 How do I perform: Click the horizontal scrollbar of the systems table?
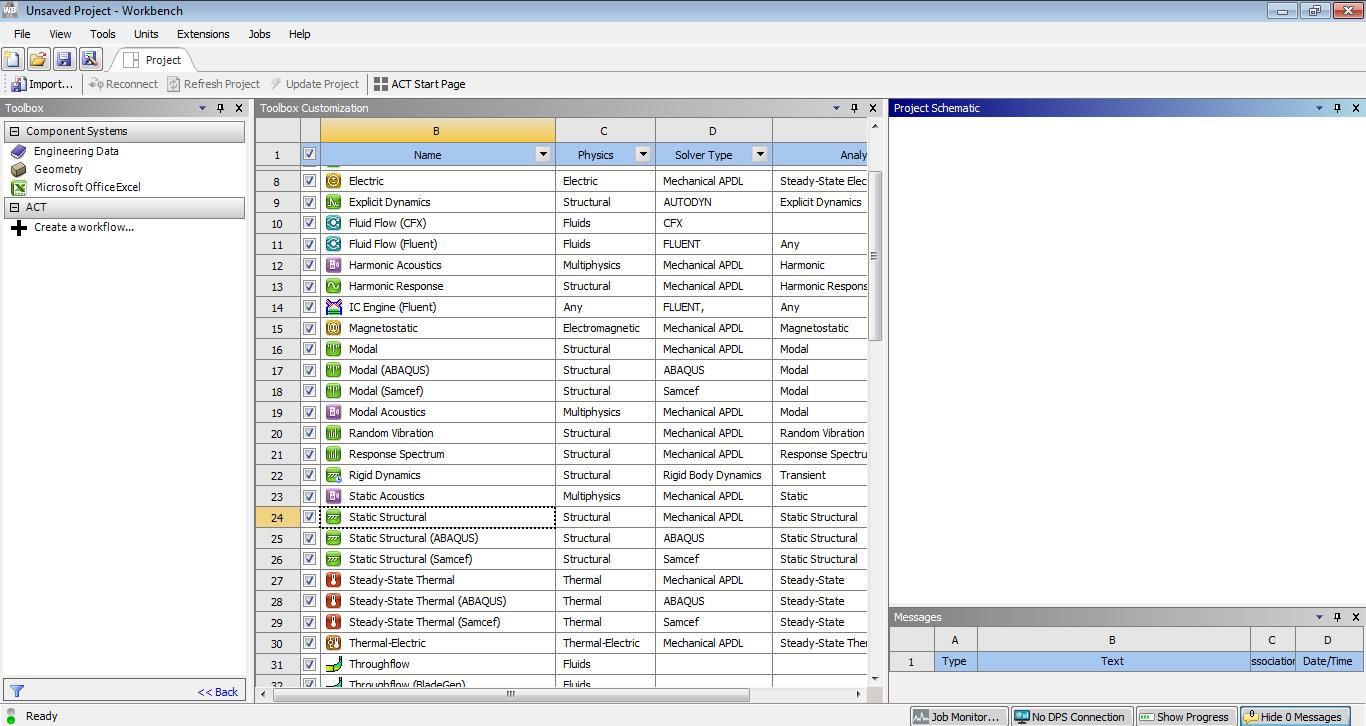click(510, 694)
